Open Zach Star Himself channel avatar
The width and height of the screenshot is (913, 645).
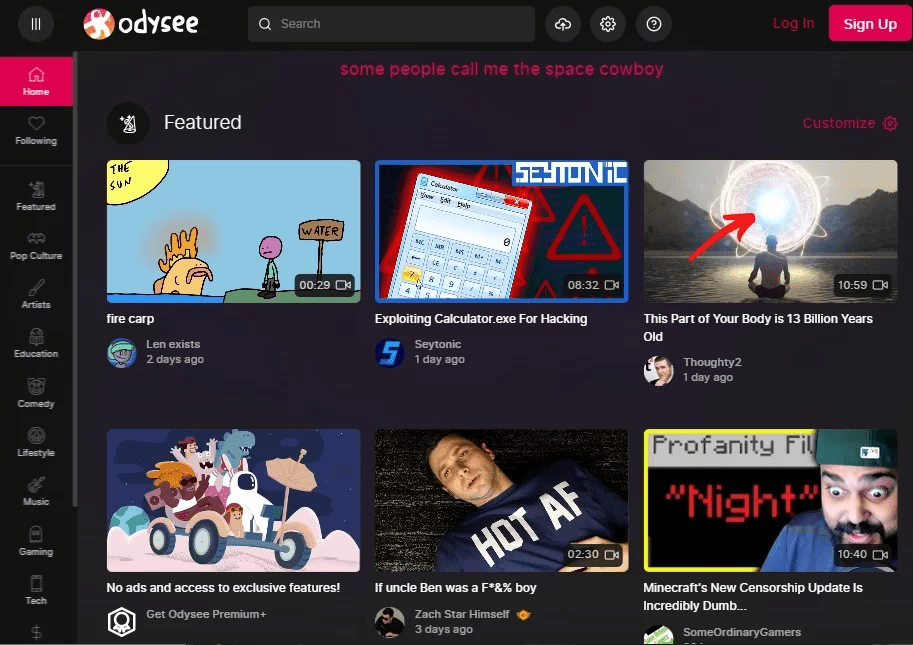tap(390, 622)
